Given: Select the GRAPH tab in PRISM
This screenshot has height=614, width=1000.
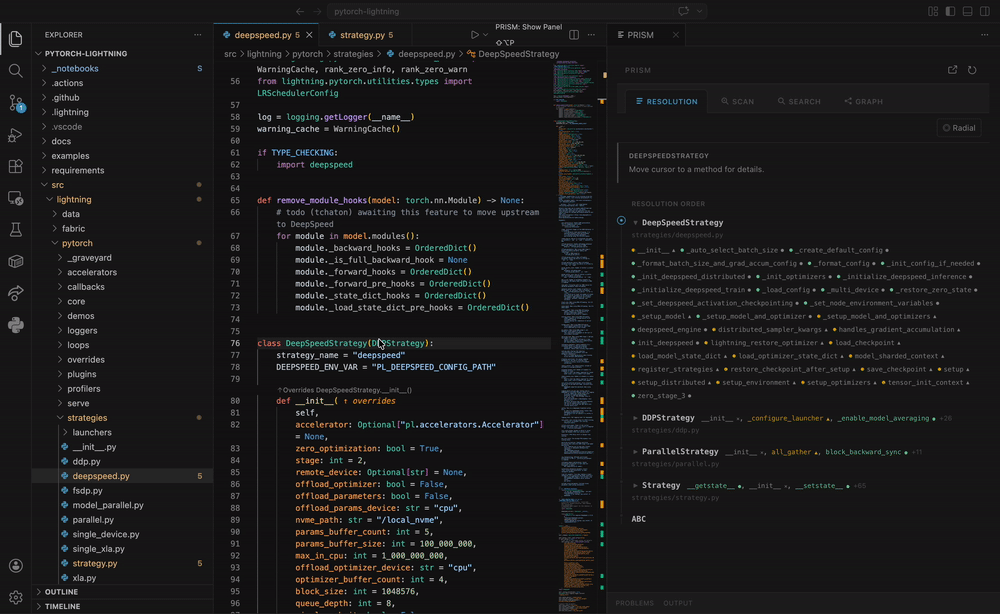Looking at the screenshot, I should 864,102.
